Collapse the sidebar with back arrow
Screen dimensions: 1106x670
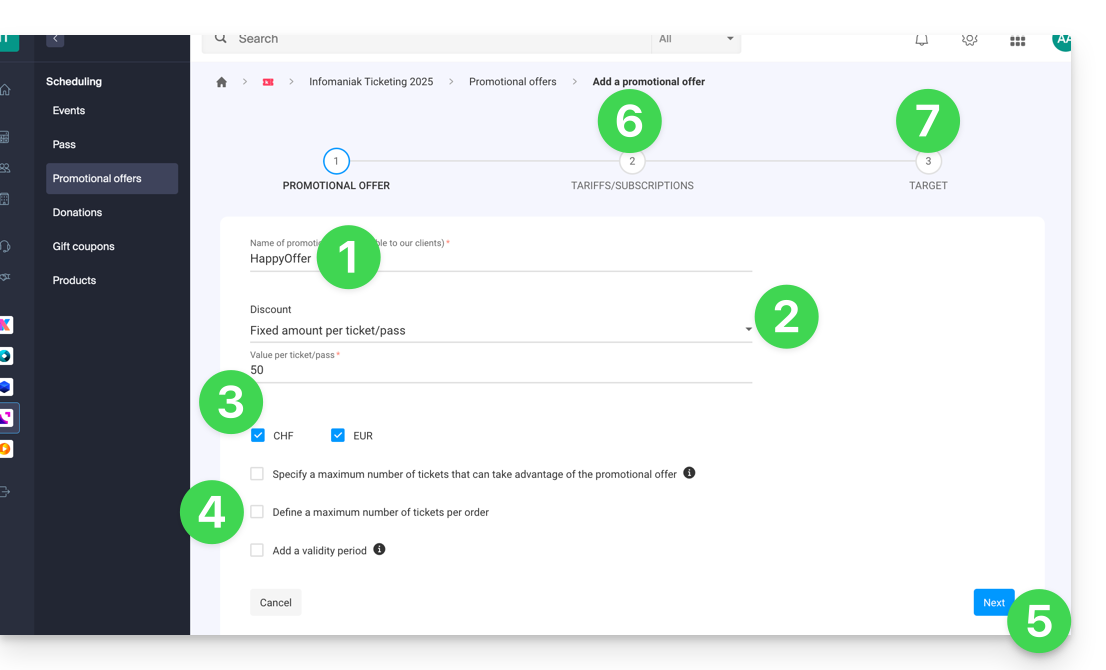pos(55,39)
